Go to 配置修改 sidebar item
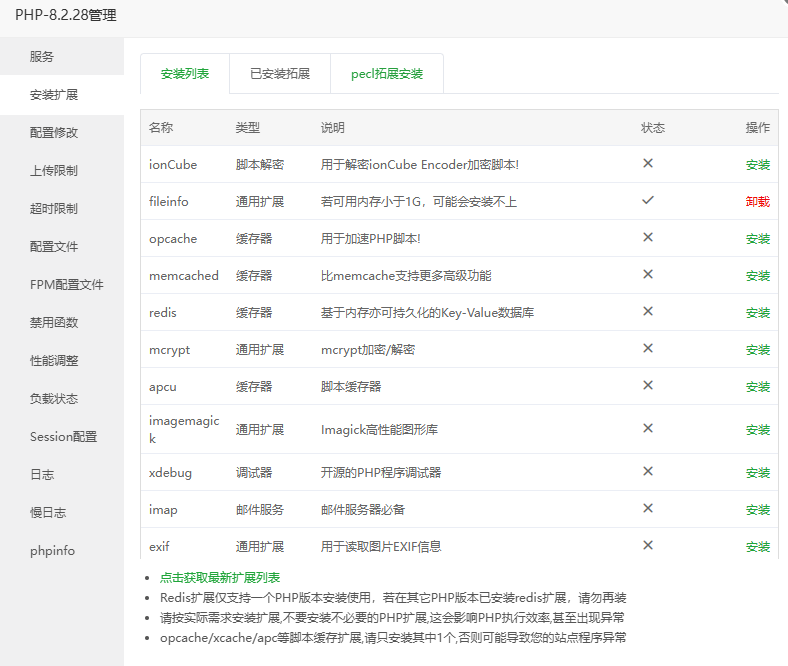 coord(54,133)
